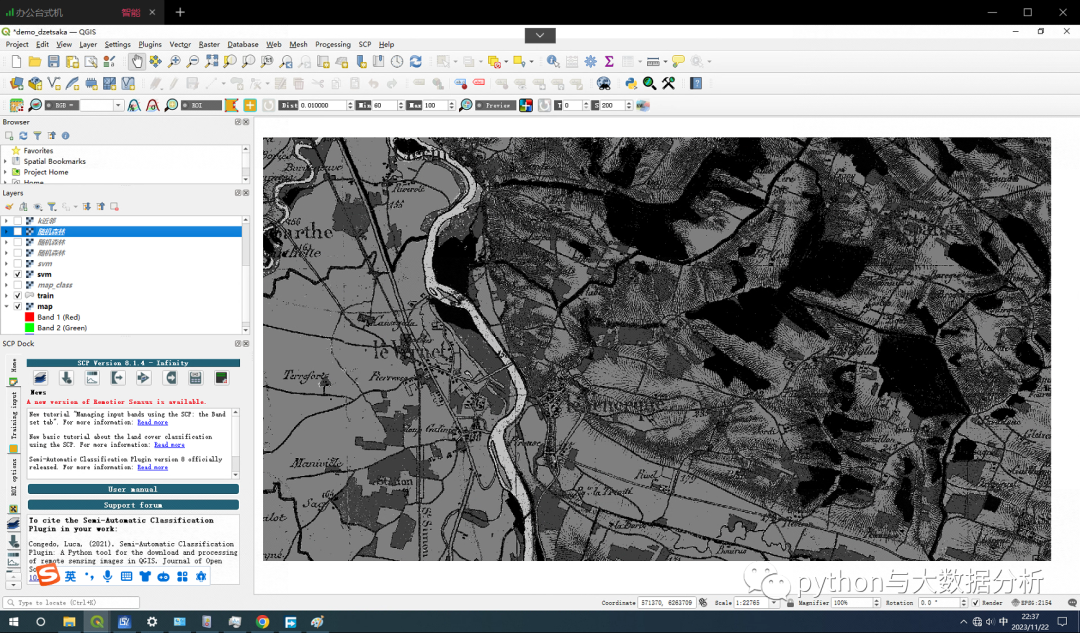Click the Identify Features tool
This screenshot has height=633, width=1080.
click(552, 62)
